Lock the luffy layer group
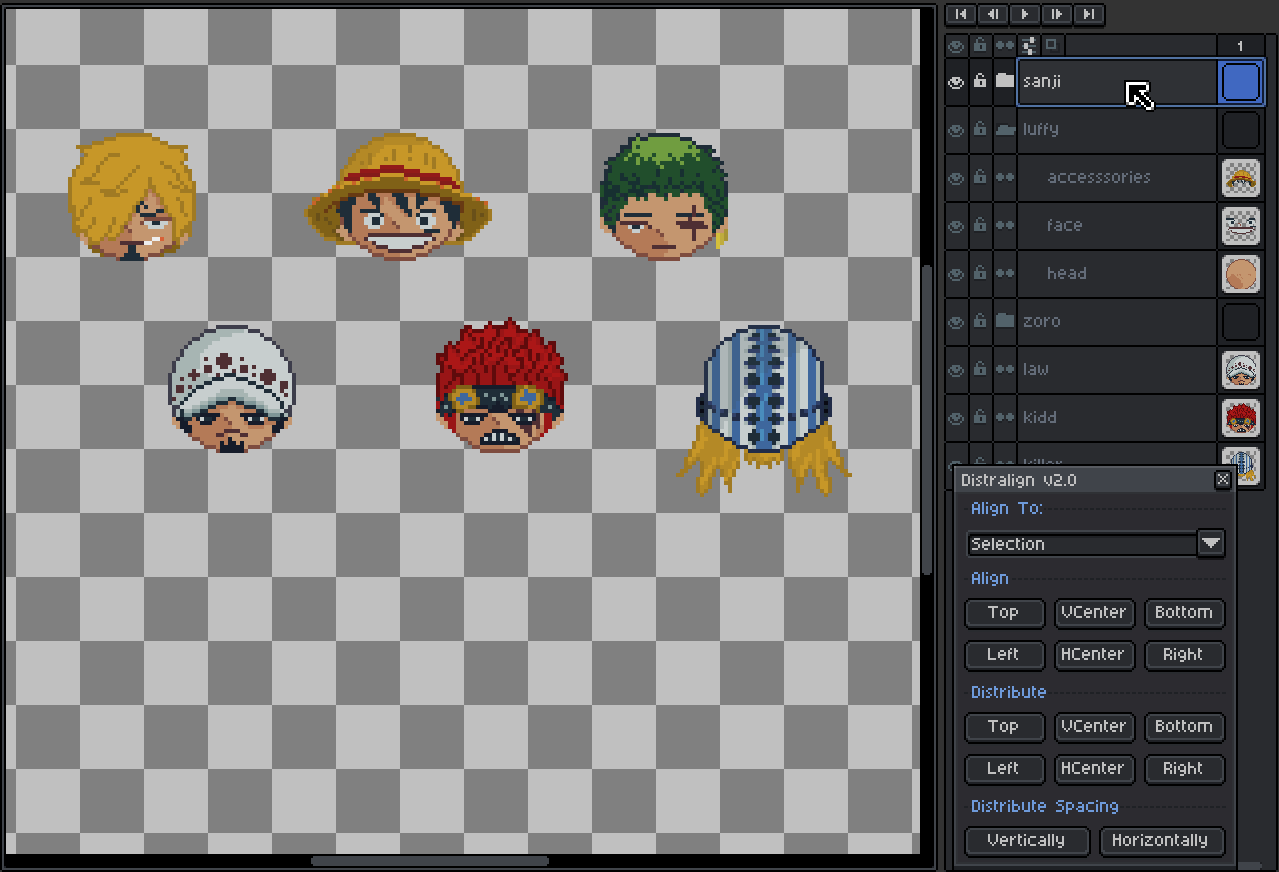Screen dimensions: 1279x872 click(980, 129)
